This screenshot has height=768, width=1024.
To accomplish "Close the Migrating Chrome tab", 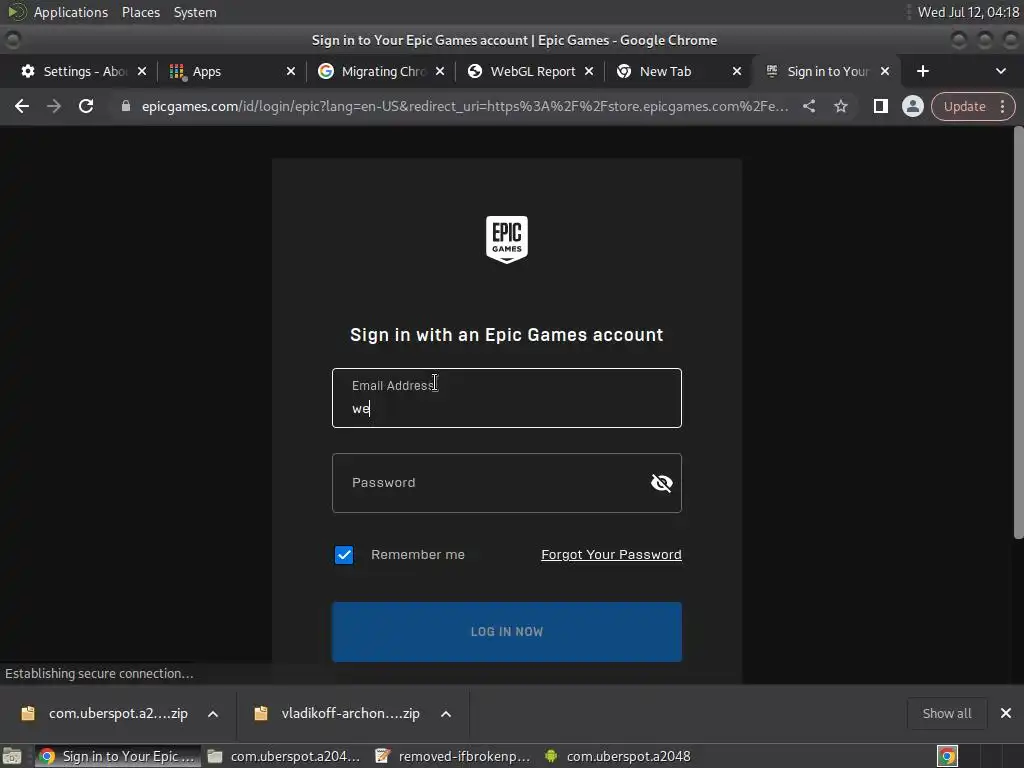I will point(440,71).
